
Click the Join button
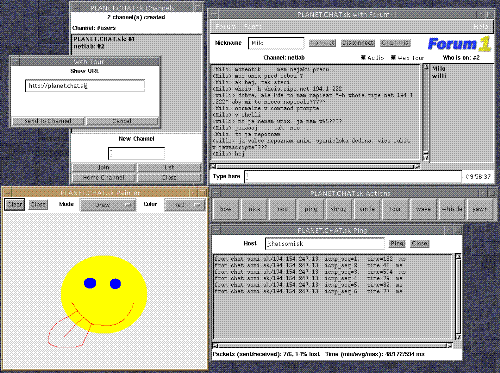(104, 167)
